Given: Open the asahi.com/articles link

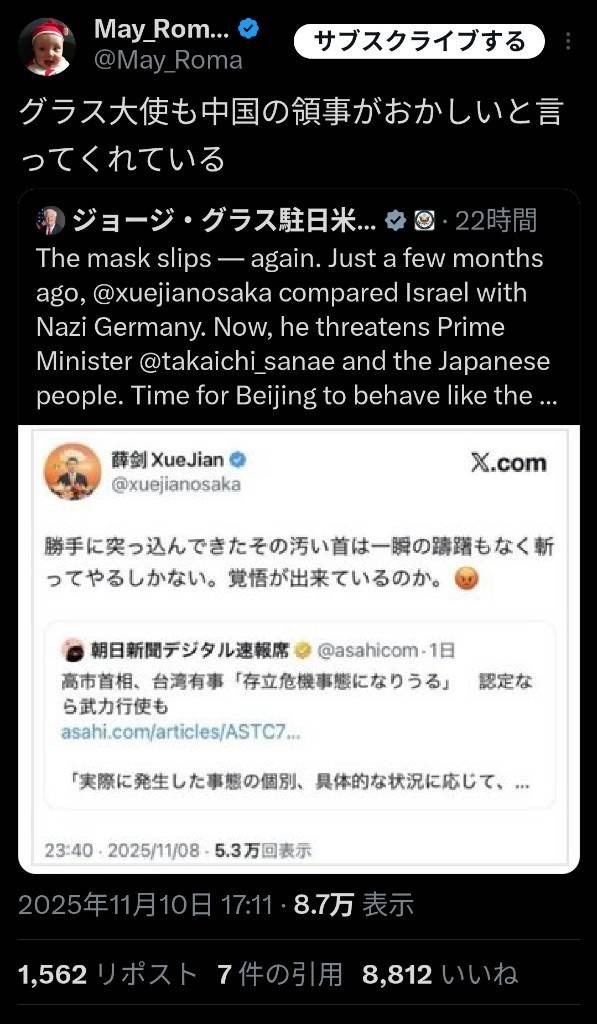Looking at the screenshot, I should [181, 732].
